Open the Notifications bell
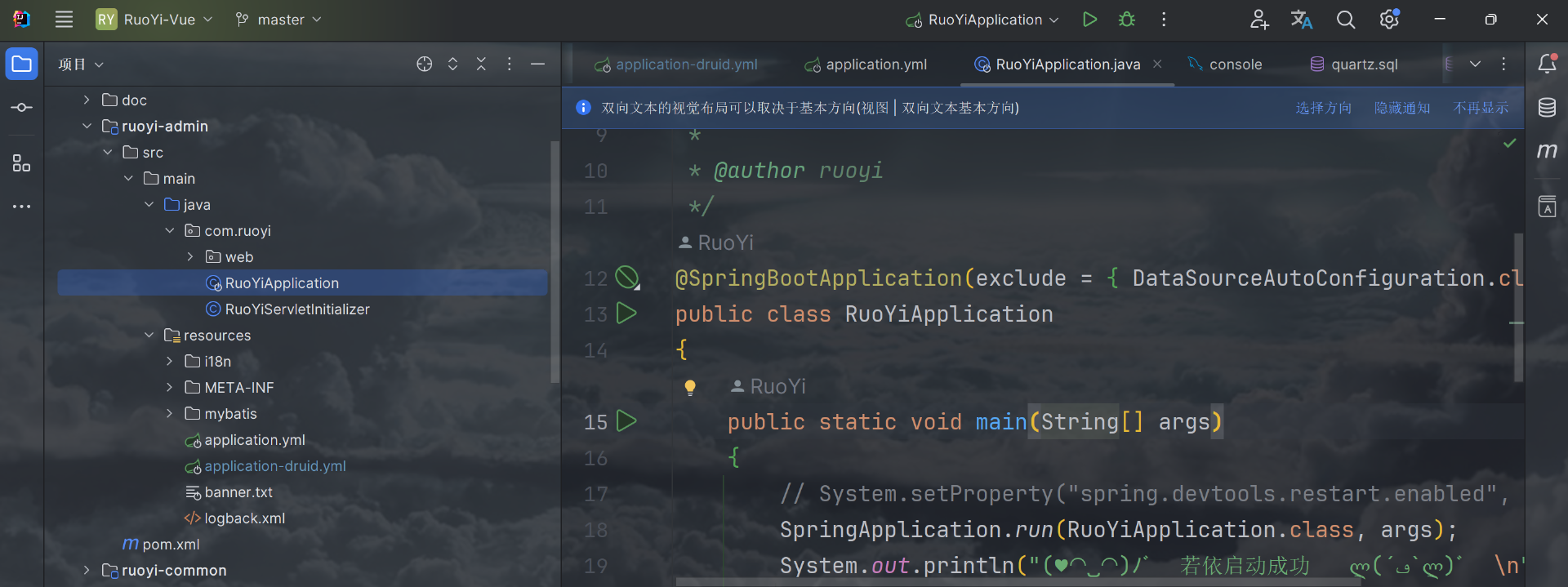Screen dimensions: 1568x587 pos(1547,64)
